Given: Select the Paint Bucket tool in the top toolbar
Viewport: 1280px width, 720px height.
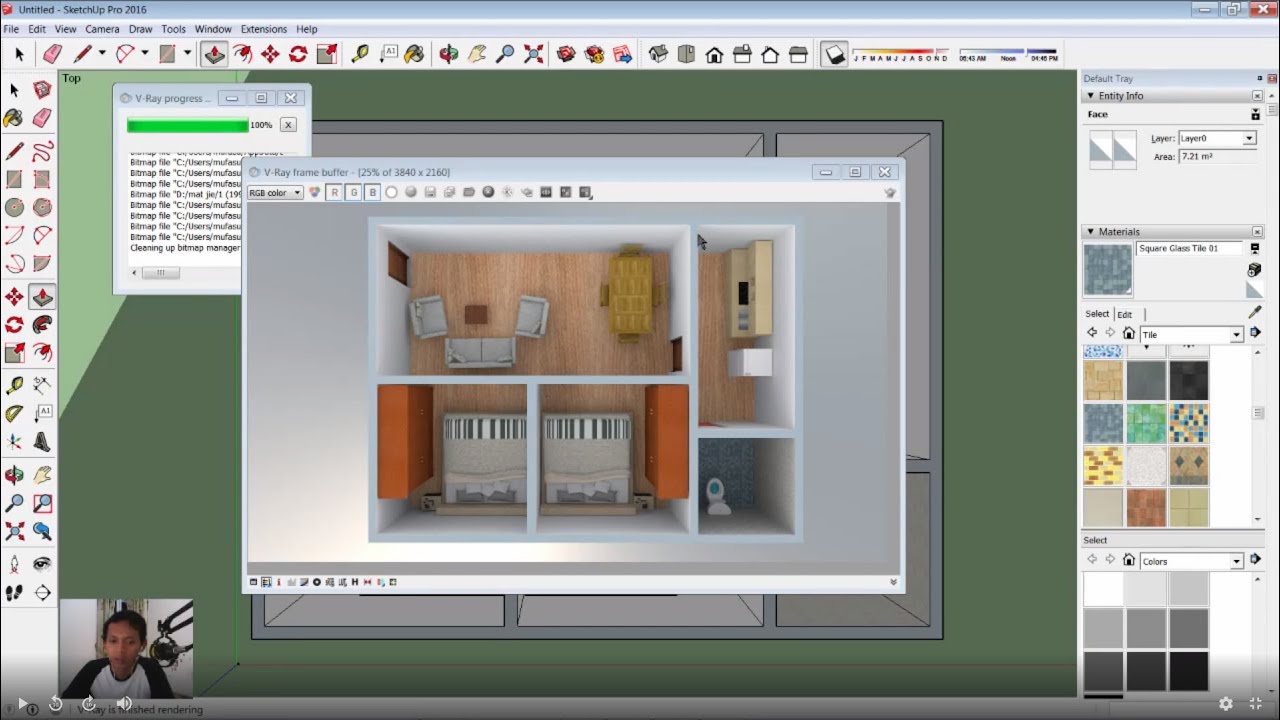Looking at the screenshot, I should [414, 54].
